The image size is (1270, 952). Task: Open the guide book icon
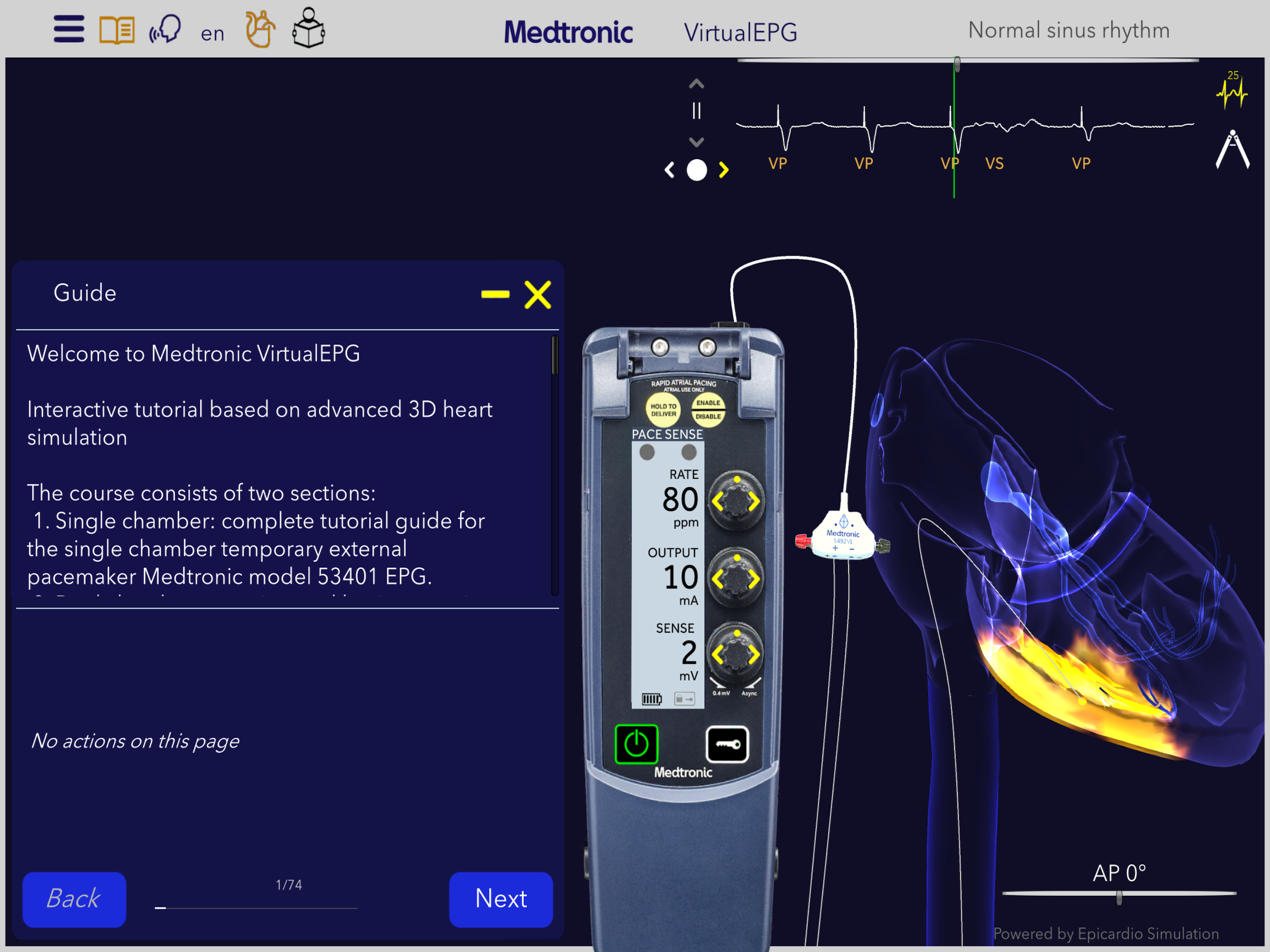(117, 30)
